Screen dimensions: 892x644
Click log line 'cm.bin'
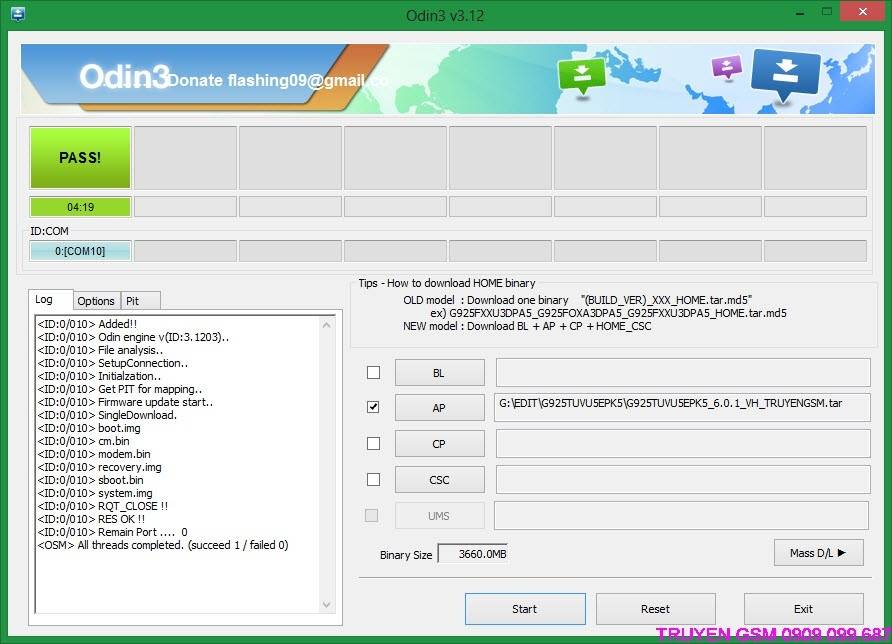click(84, 441)
